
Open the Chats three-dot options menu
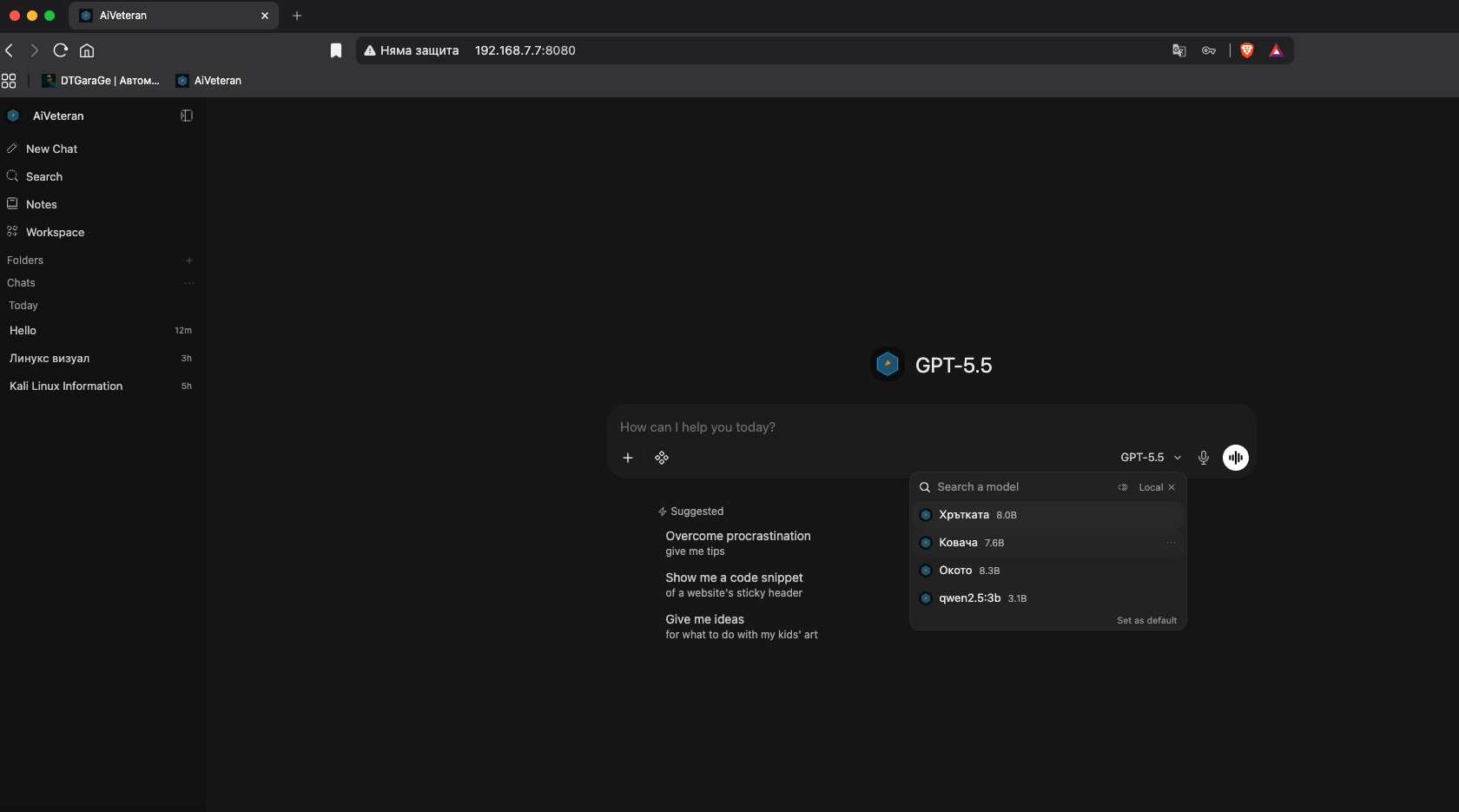coord(189,283)
